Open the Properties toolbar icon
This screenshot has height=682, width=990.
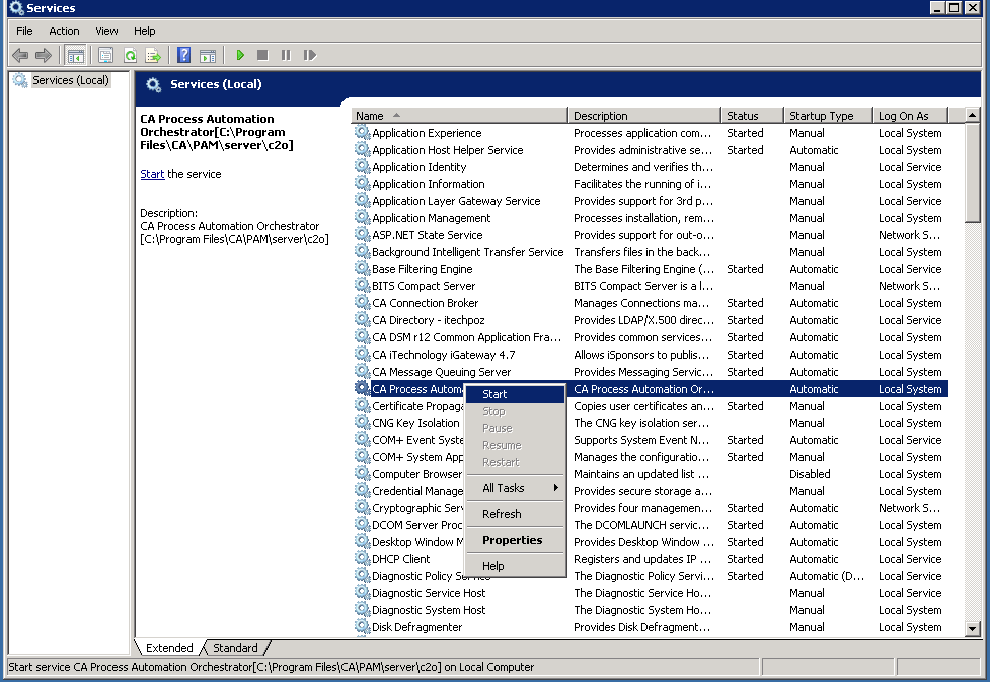tap(105, 56)
